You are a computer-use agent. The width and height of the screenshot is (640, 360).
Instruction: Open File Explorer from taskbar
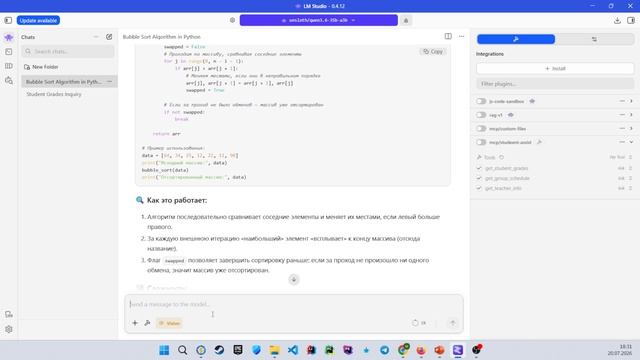point(274,350)
